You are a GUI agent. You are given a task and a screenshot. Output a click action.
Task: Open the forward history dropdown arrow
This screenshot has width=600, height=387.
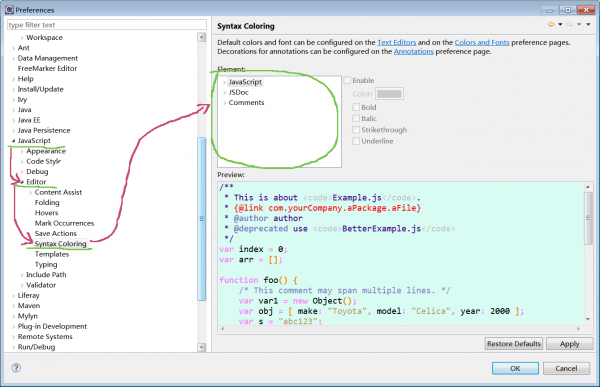point(579,24)
